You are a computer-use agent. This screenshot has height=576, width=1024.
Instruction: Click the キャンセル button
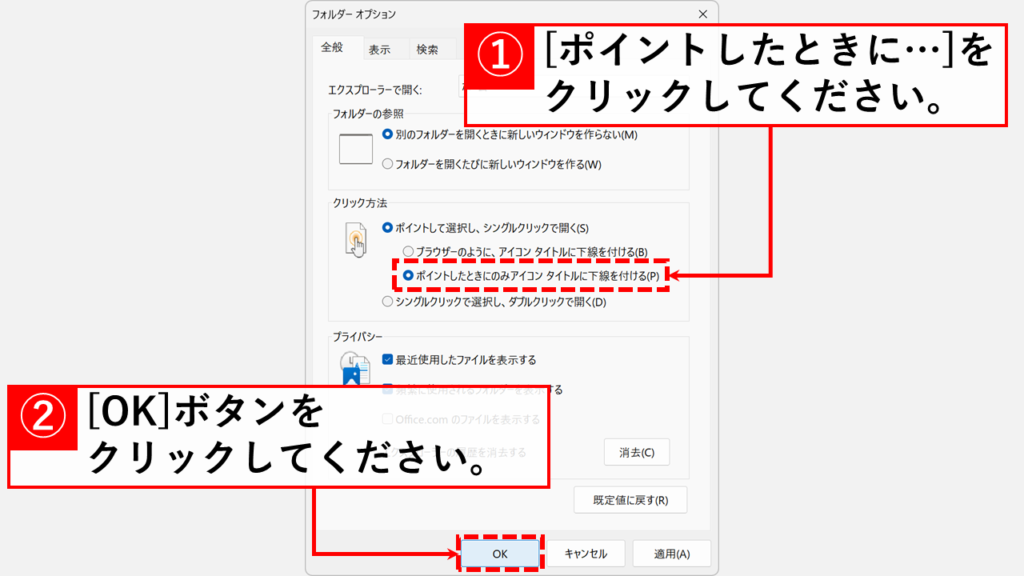pos(585,554)
